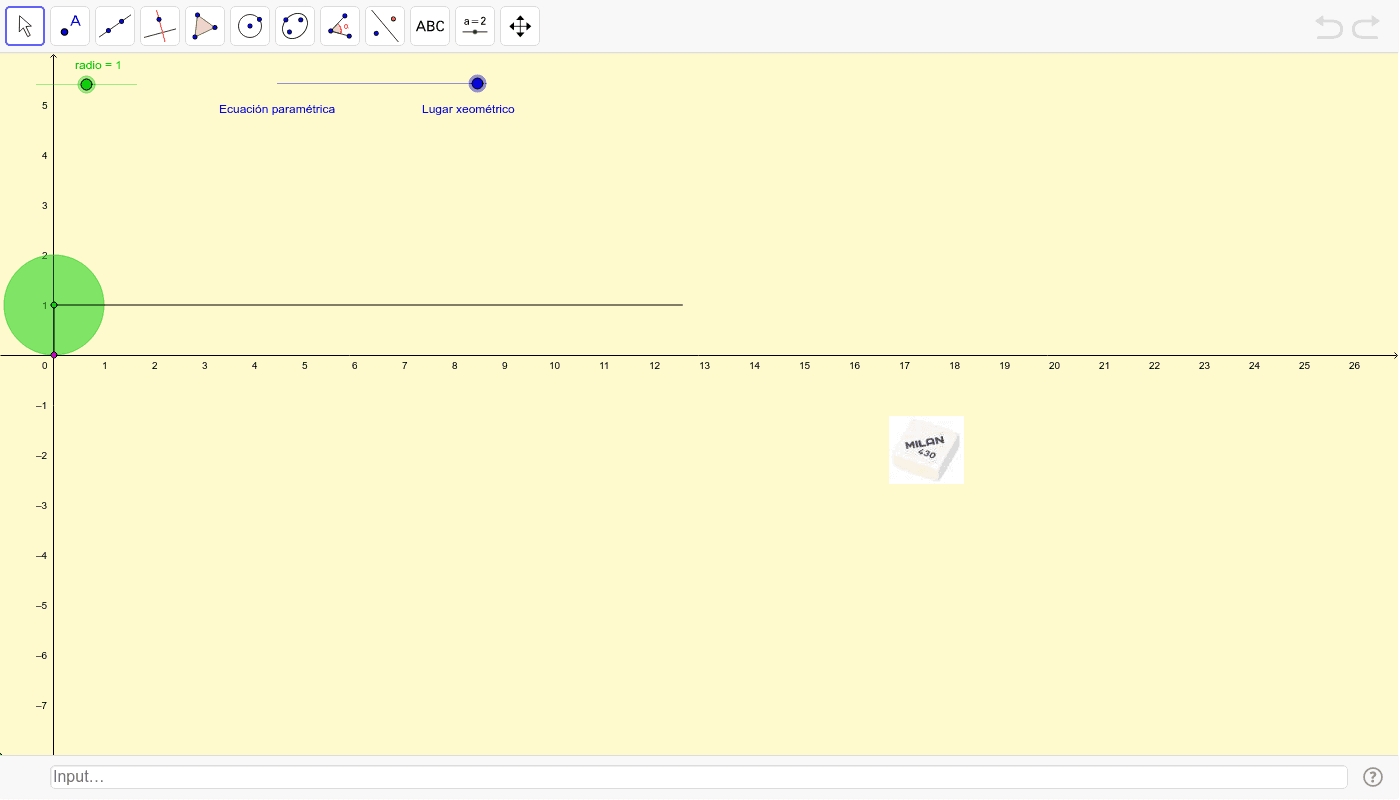Select the Reflect about Line tool
Image resolution: width=1400 pixels, height=800 pixels.
[385, 26]
